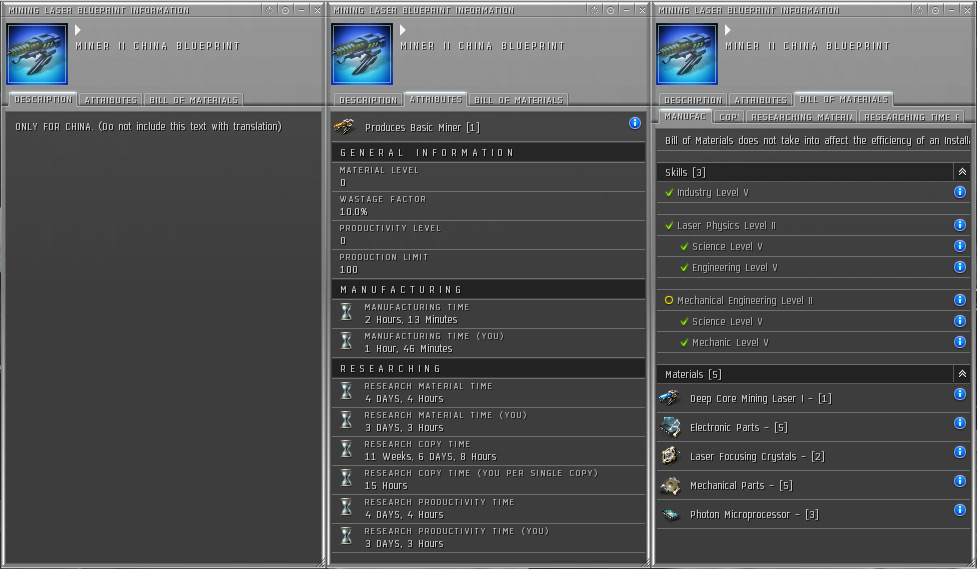Click Deep Core Mining Laser item icon
The width and height of the screenshot is (977, 569).
(670, 398)
